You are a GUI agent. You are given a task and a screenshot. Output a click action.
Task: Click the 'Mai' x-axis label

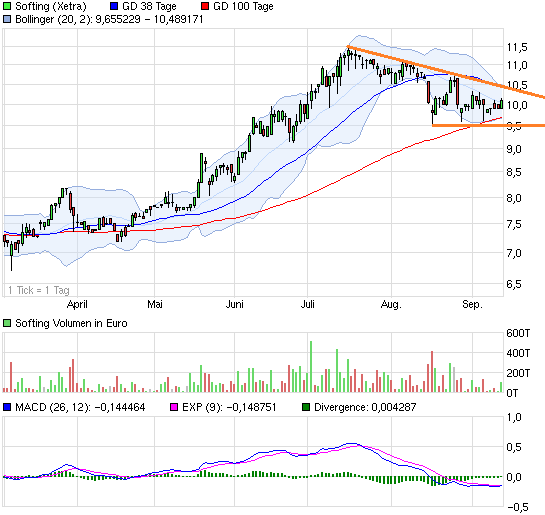(155, 304)
